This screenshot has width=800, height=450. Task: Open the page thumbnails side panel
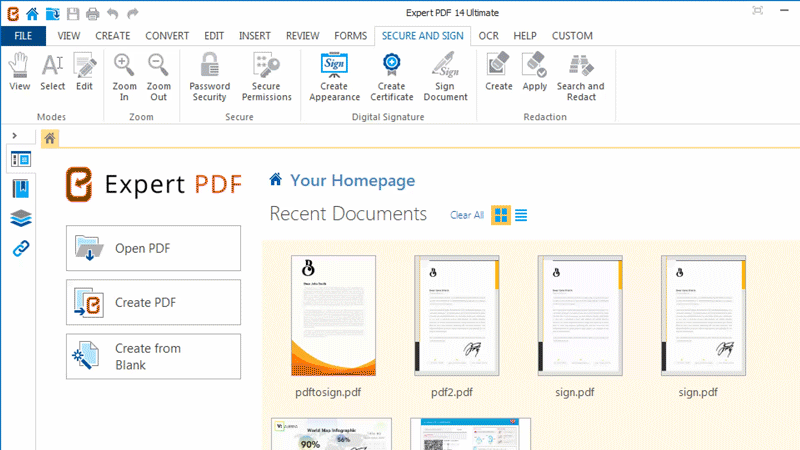tap(21, 160)
